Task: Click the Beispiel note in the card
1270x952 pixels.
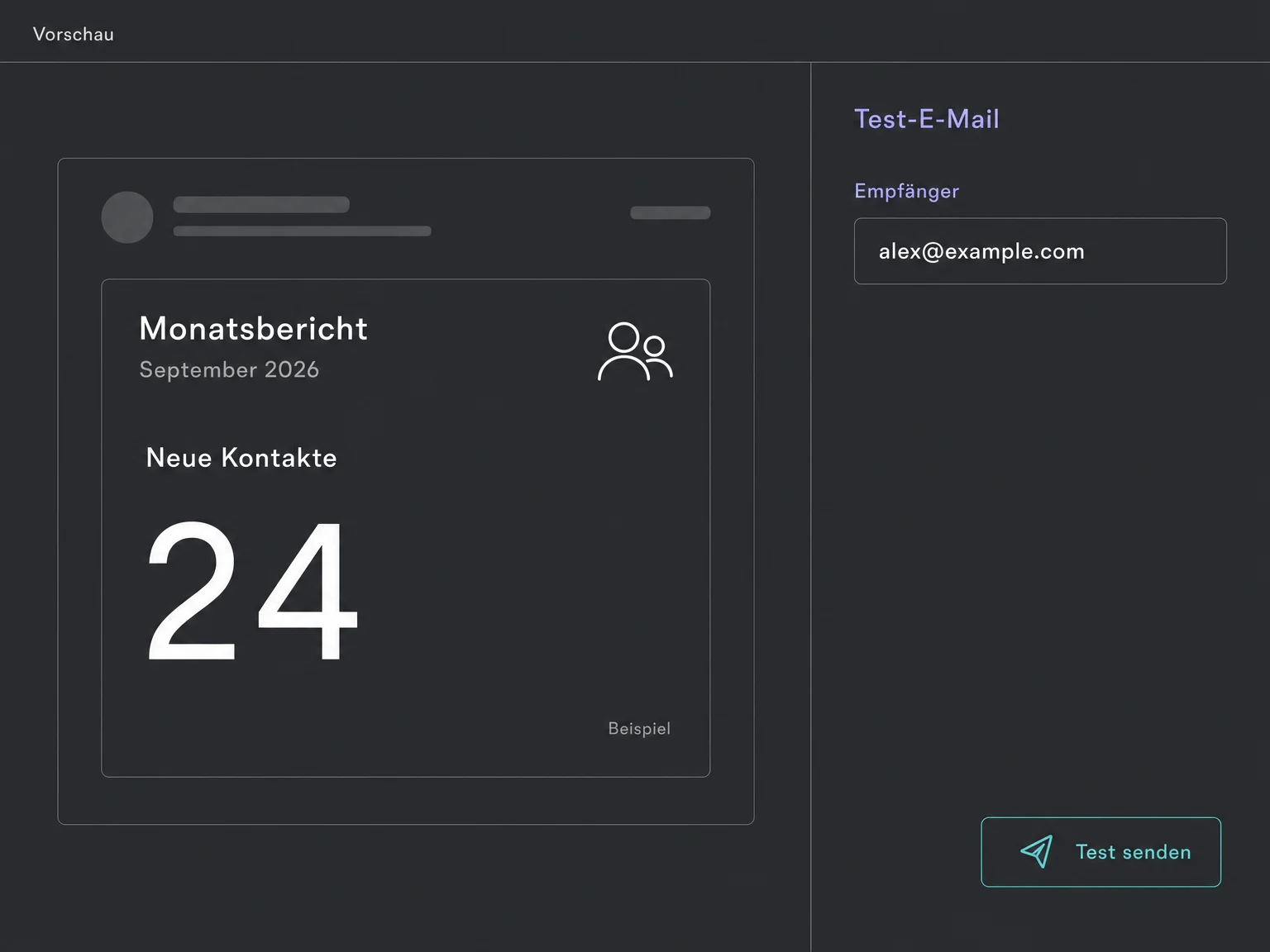Action: pos(639,728)
